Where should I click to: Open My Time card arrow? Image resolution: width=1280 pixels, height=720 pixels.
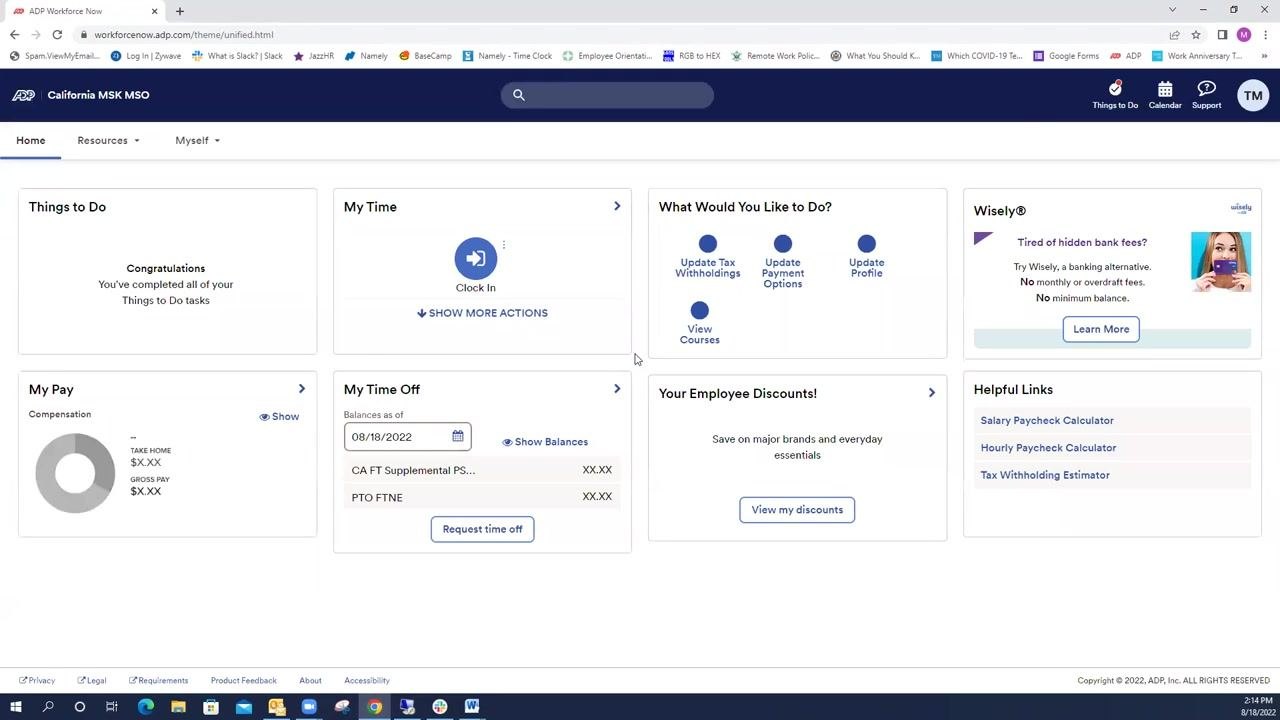[x=617, y=207]
